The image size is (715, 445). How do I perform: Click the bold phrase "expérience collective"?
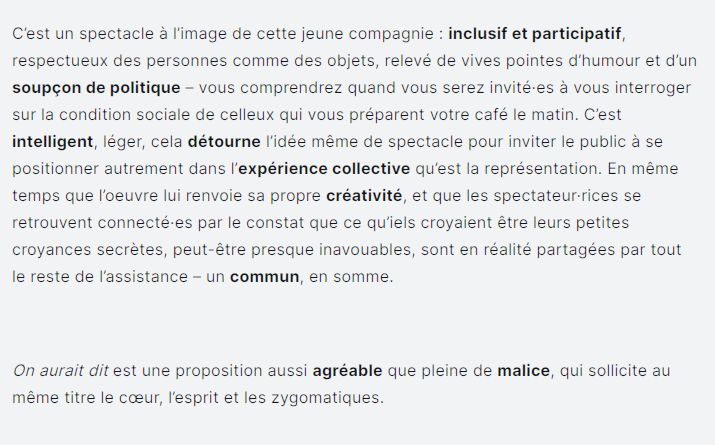pyautogui.click(x=324, y=169)
